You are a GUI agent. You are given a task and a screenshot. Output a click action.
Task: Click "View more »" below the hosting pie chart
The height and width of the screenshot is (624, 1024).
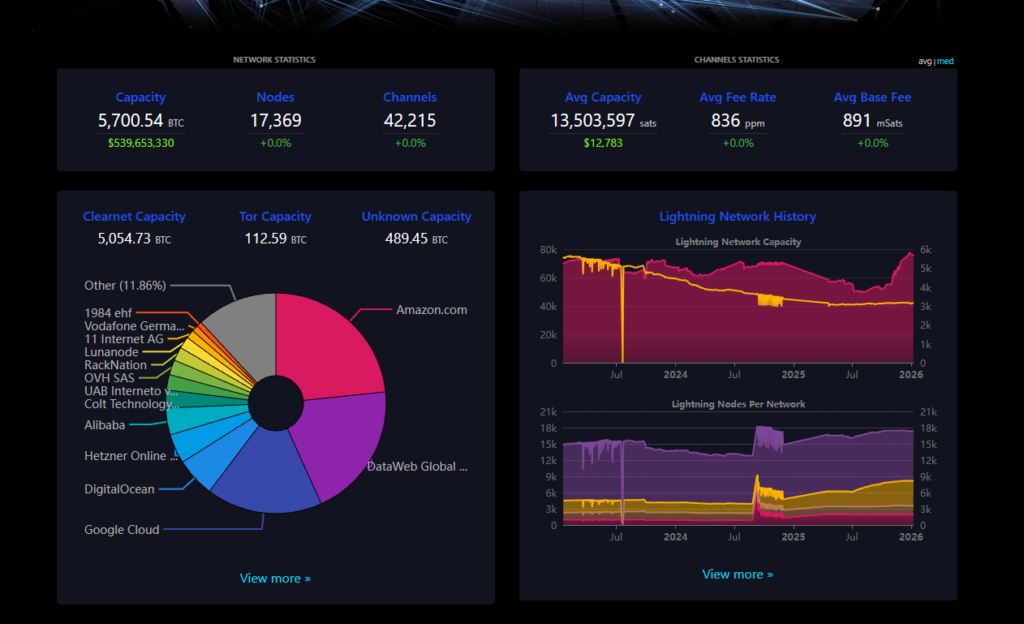(x=276, y=578)
